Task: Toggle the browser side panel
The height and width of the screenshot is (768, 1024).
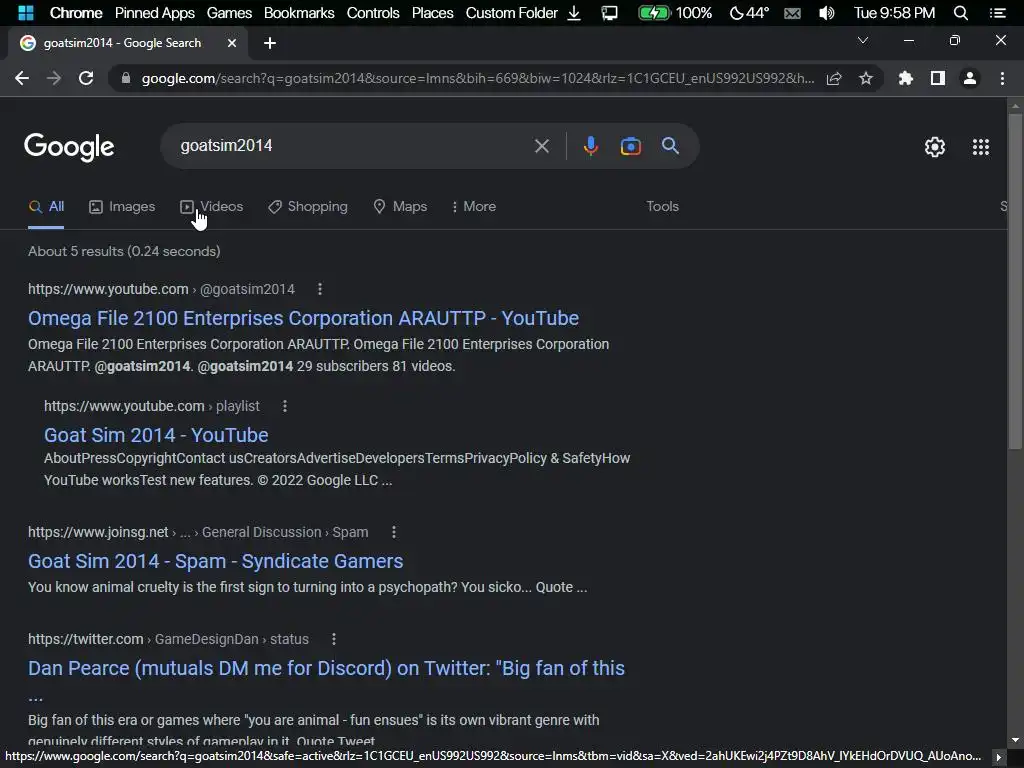Action: [938, 78]
